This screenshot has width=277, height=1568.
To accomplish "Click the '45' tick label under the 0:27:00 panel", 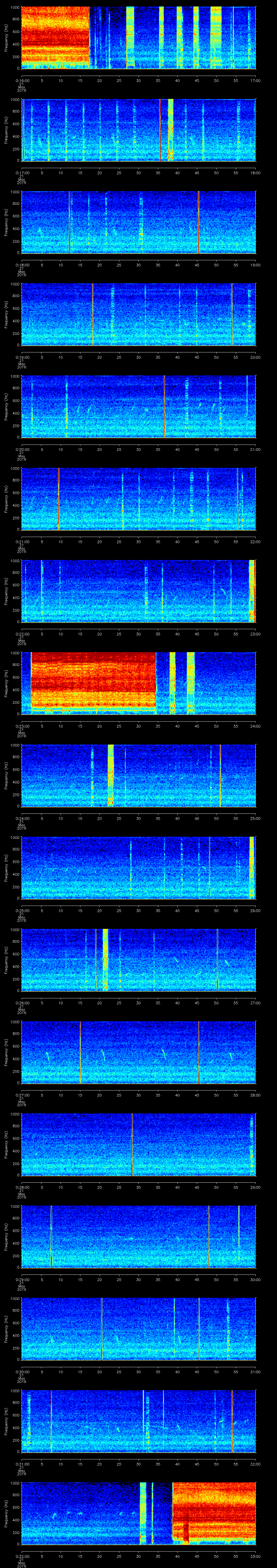I will point(197,1095).
